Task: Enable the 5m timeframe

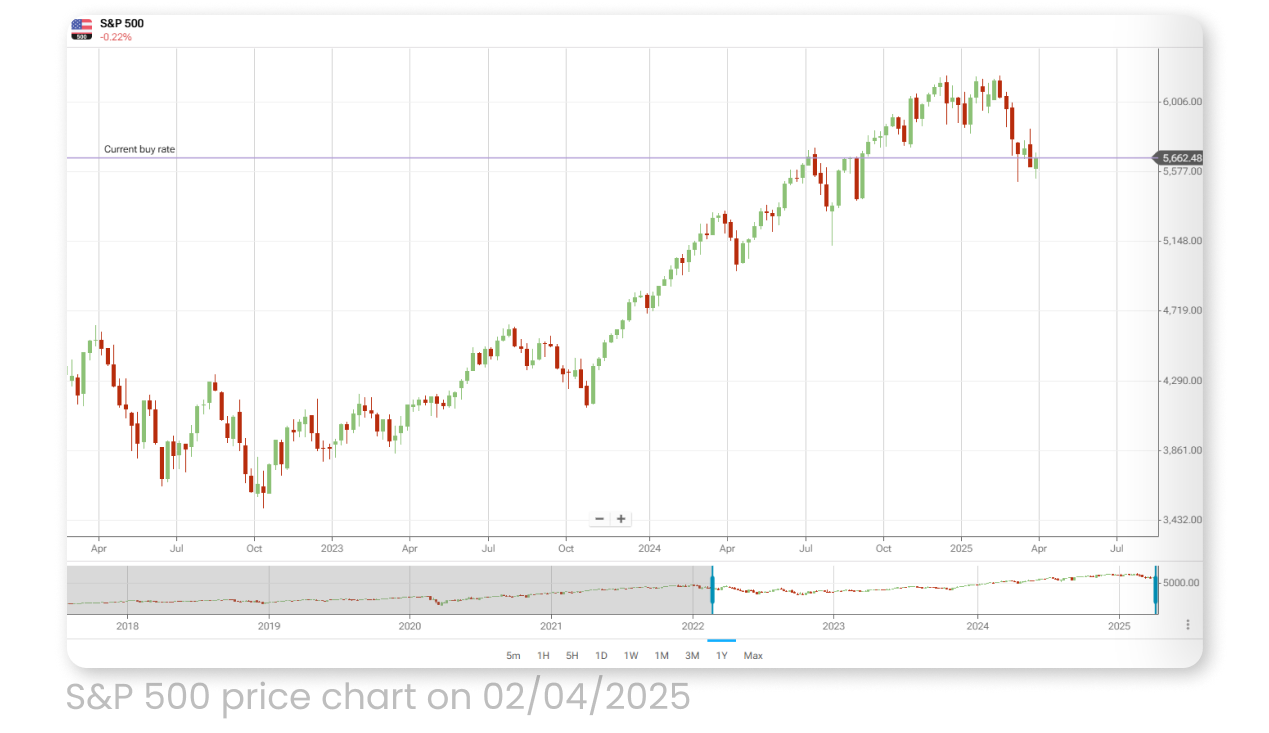Action: point(513,655)
